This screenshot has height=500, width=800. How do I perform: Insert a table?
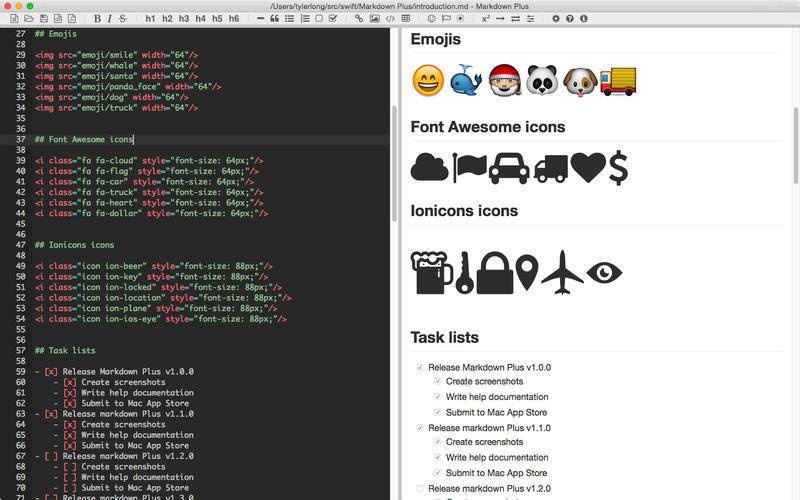406,18
